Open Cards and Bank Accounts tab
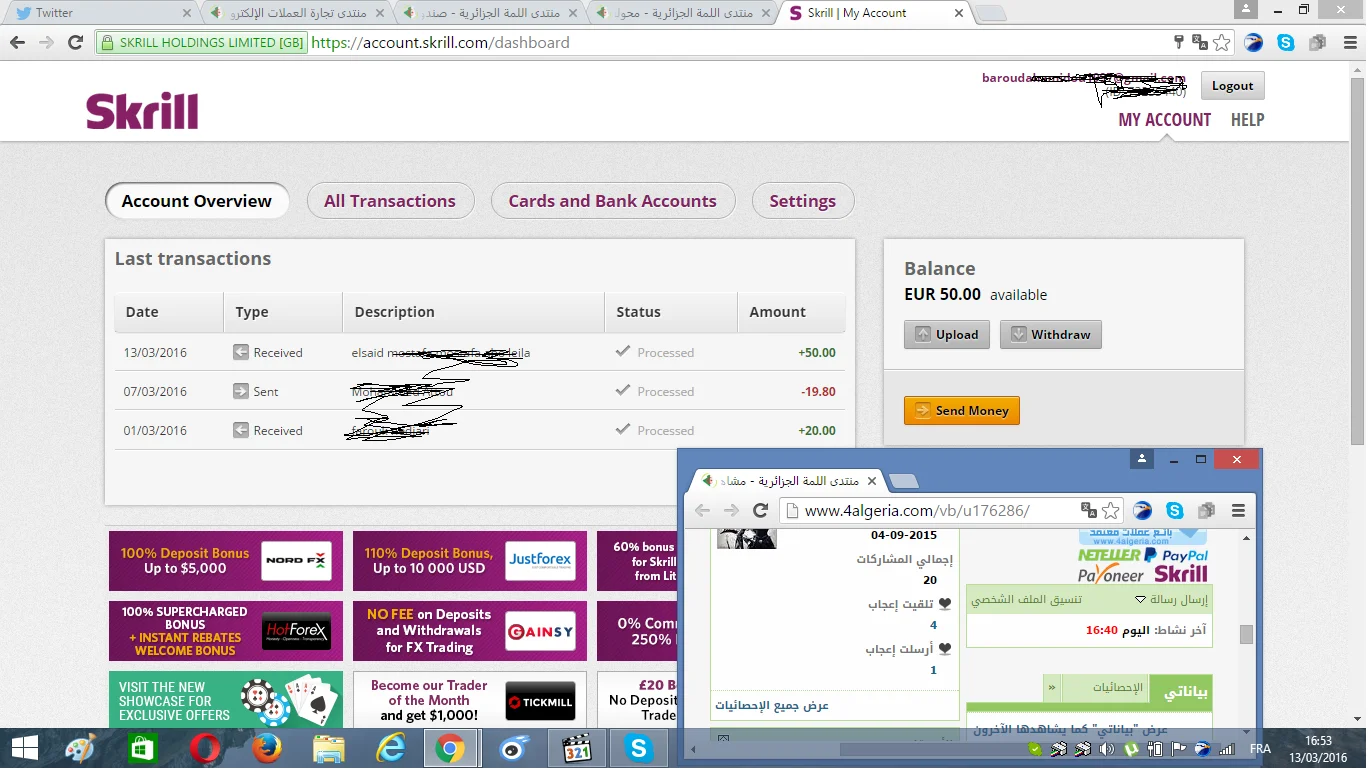 pos(612,201)
